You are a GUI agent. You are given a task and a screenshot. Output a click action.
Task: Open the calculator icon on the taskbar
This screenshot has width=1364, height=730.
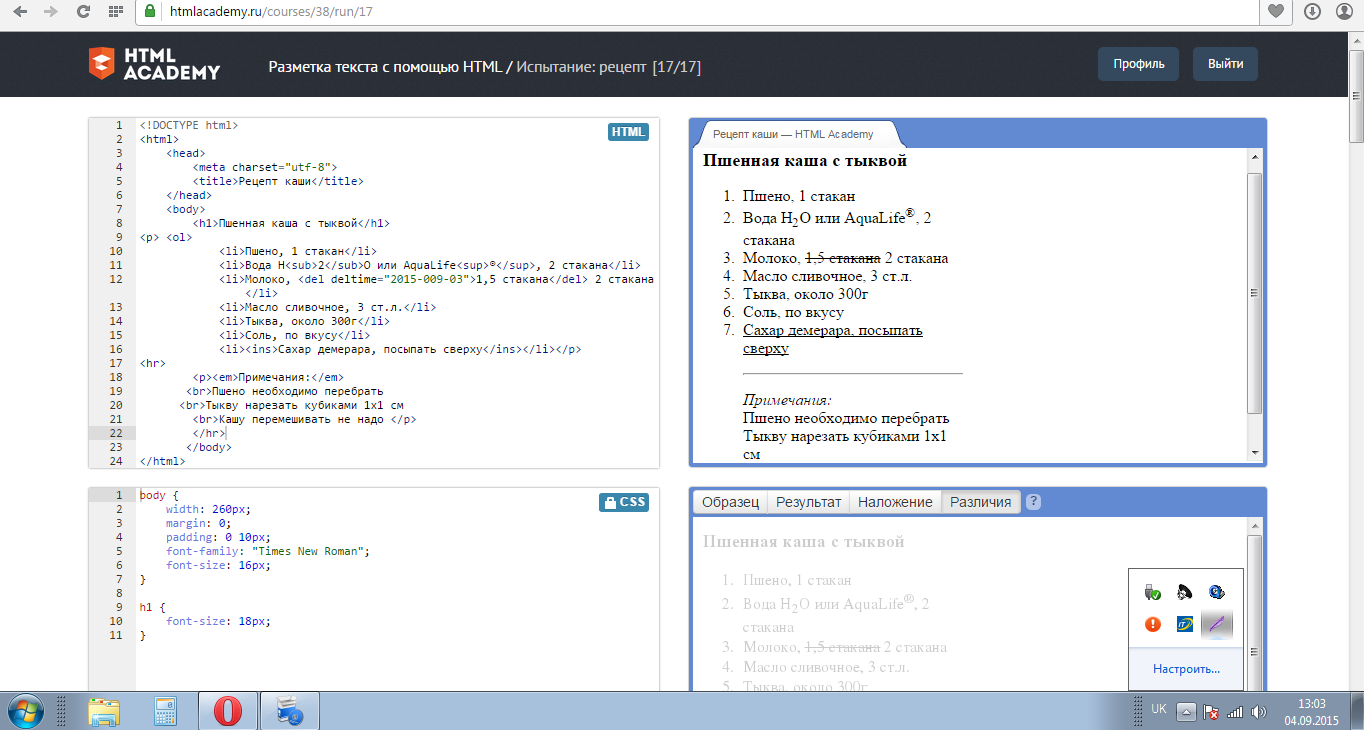pos(166,711)
